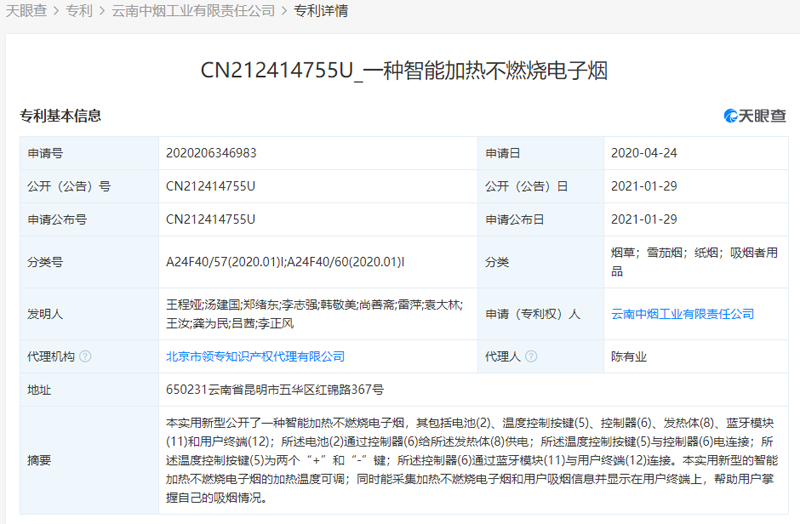Click the help icon beside 代理机构
Image resolution: width=800 pixels, height=524 pixels.
click(86, 356)
